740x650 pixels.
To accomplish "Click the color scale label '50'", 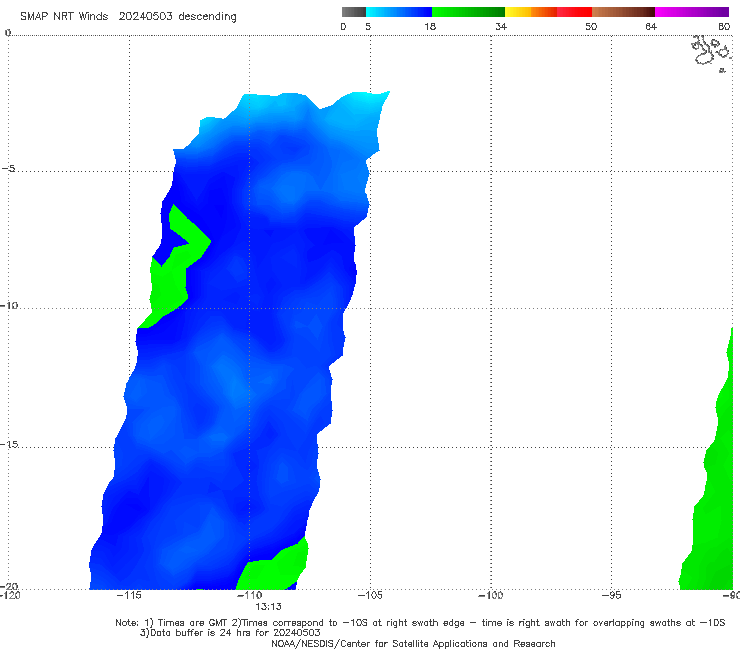I will 591,26.
